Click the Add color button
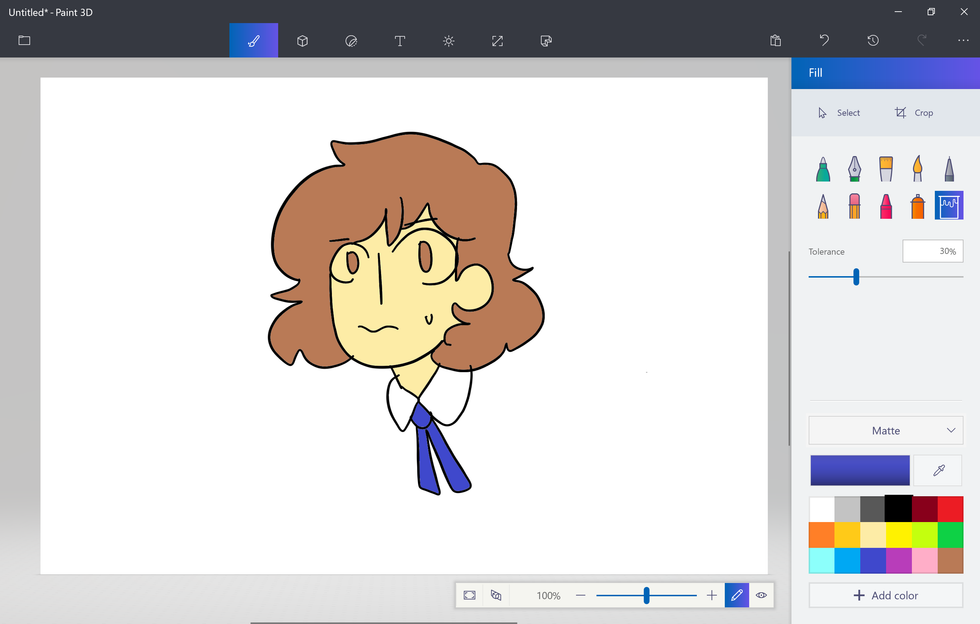The image size is (980, 624). [x=886, y=595]
